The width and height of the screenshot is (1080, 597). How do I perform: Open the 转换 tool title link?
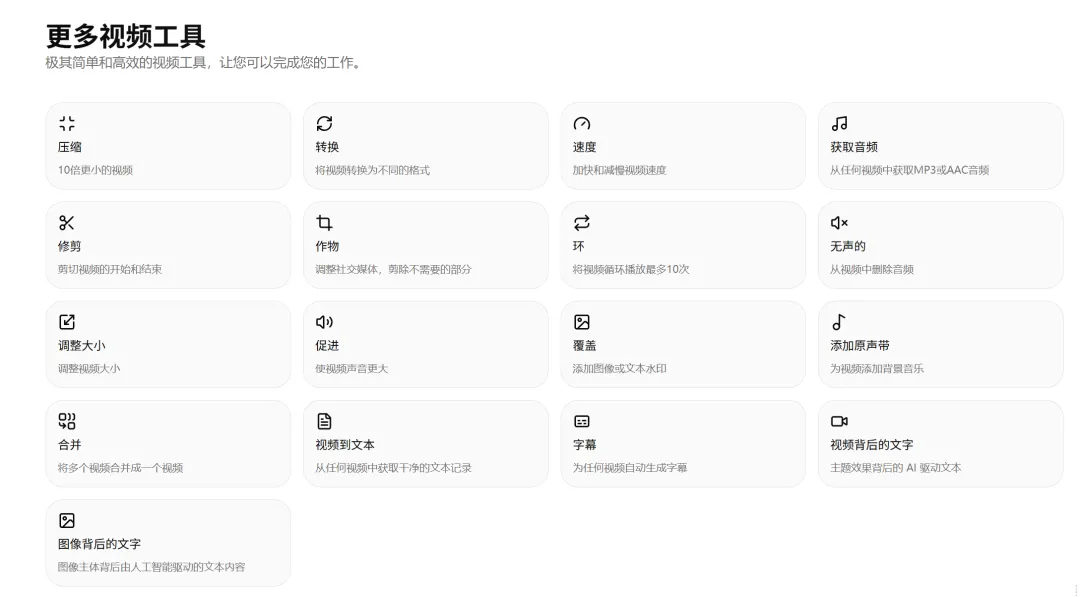(327, 147)
